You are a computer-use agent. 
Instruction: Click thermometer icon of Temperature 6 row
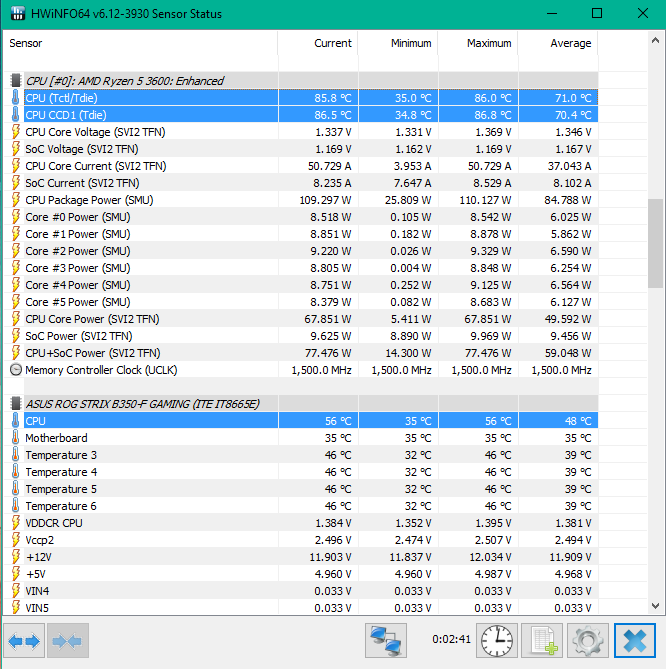point(15,506)
